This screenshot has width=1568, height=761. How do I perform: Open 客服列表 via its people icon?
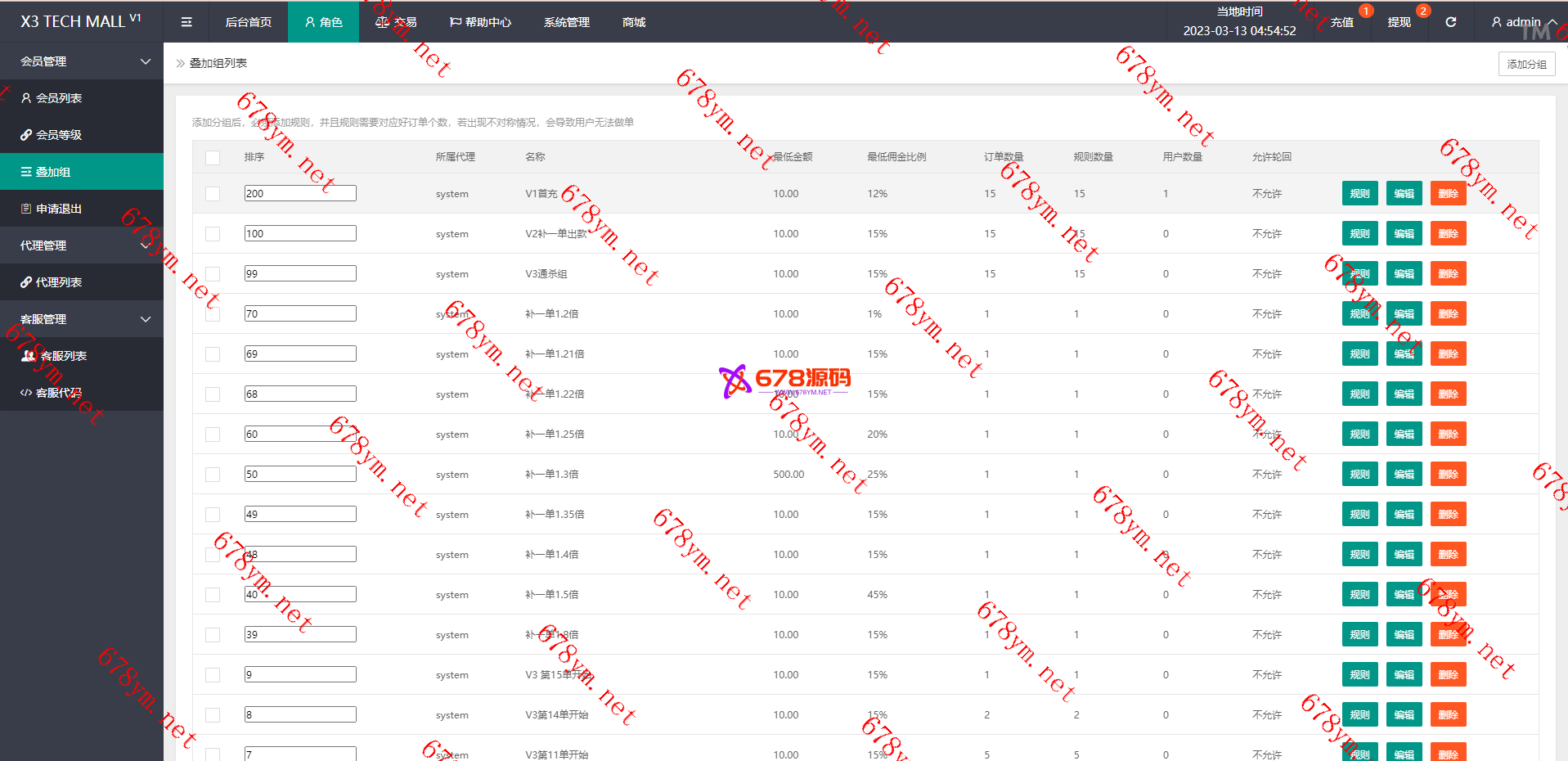(29, 356)
